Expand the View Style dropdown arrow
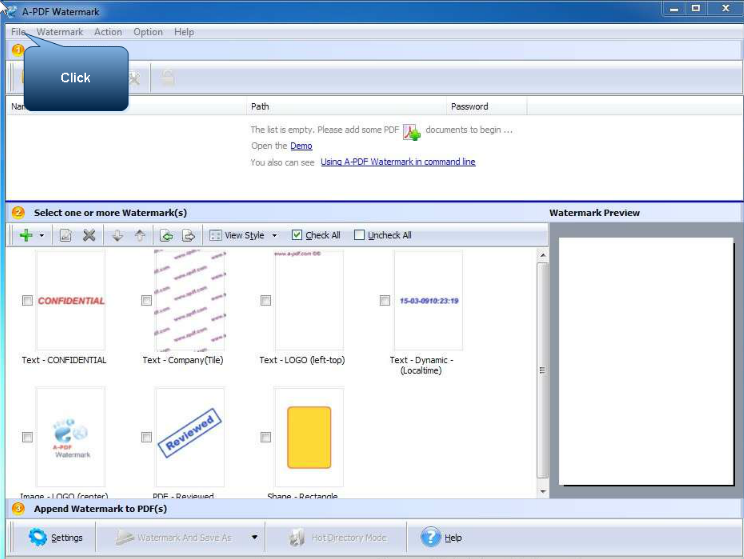744x559 pixels. [x=274, y=235]
